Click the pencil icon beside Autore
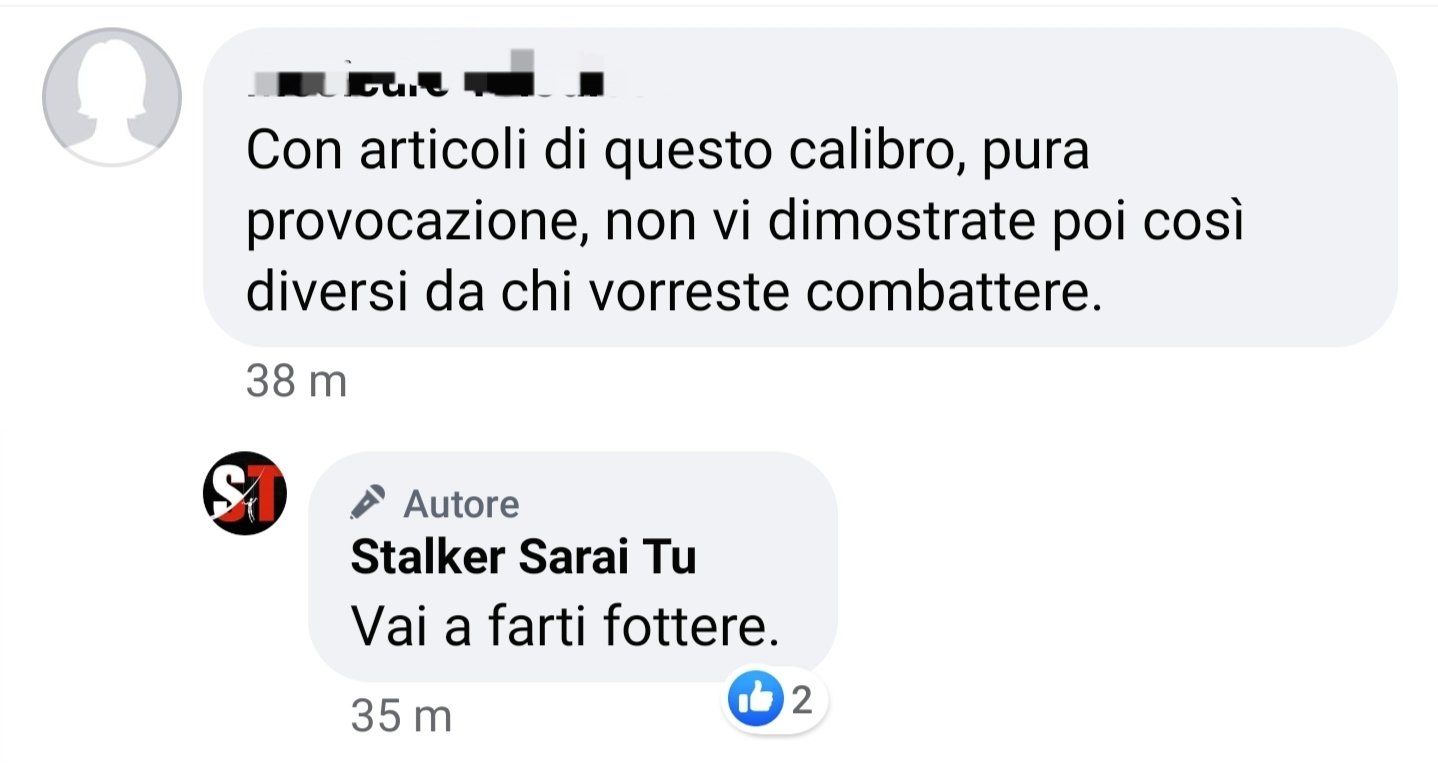Screen dimensions: 1438x768 pyautogui.click(x=368, y=503)
